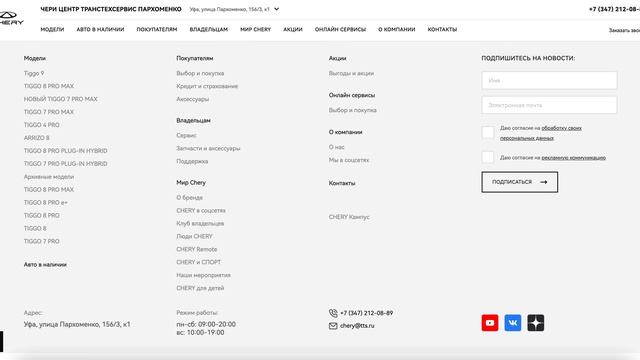Open the О бренде link
The height and width of the screenshot is (360, 640).
click(189, 198)
